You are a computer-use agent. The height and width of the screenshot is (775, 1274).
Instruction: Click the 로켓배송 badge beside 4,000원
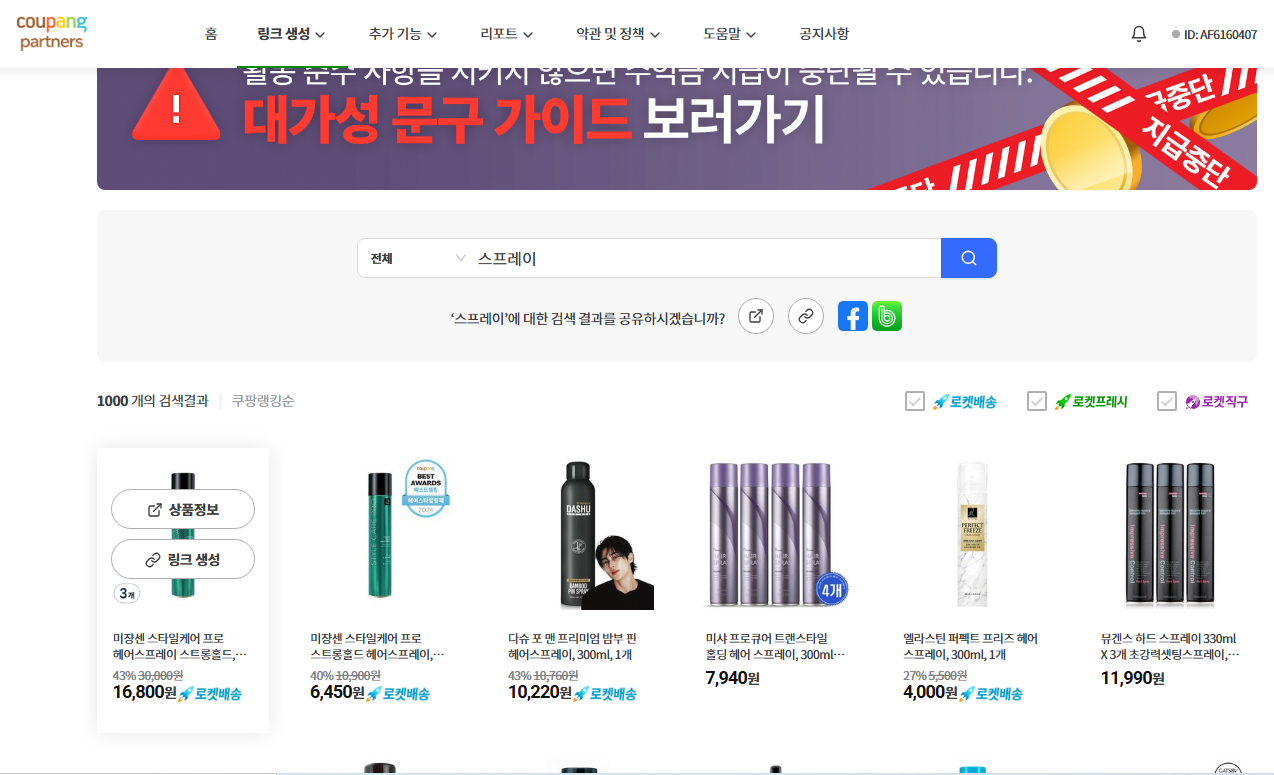pyautogui.click(x=991, y=693)
